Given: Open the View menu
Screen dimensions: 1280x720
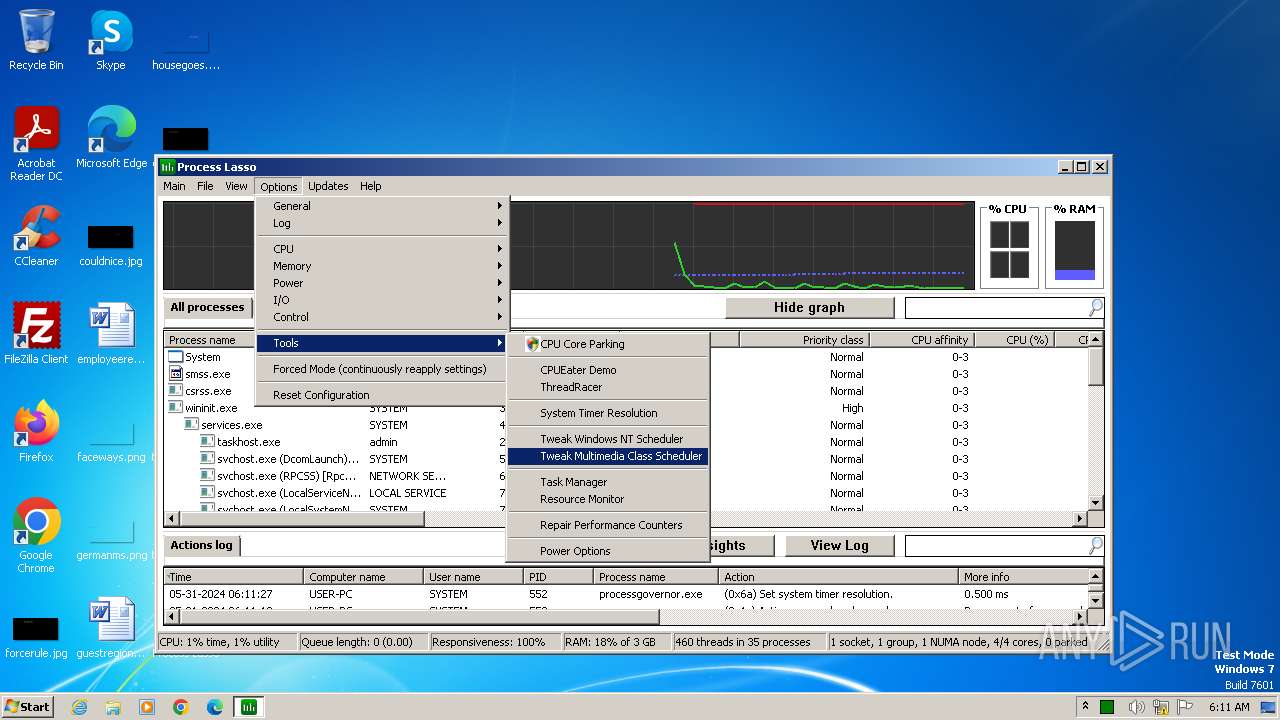Looking at the screenshot, I should click(x=236, y=186).
